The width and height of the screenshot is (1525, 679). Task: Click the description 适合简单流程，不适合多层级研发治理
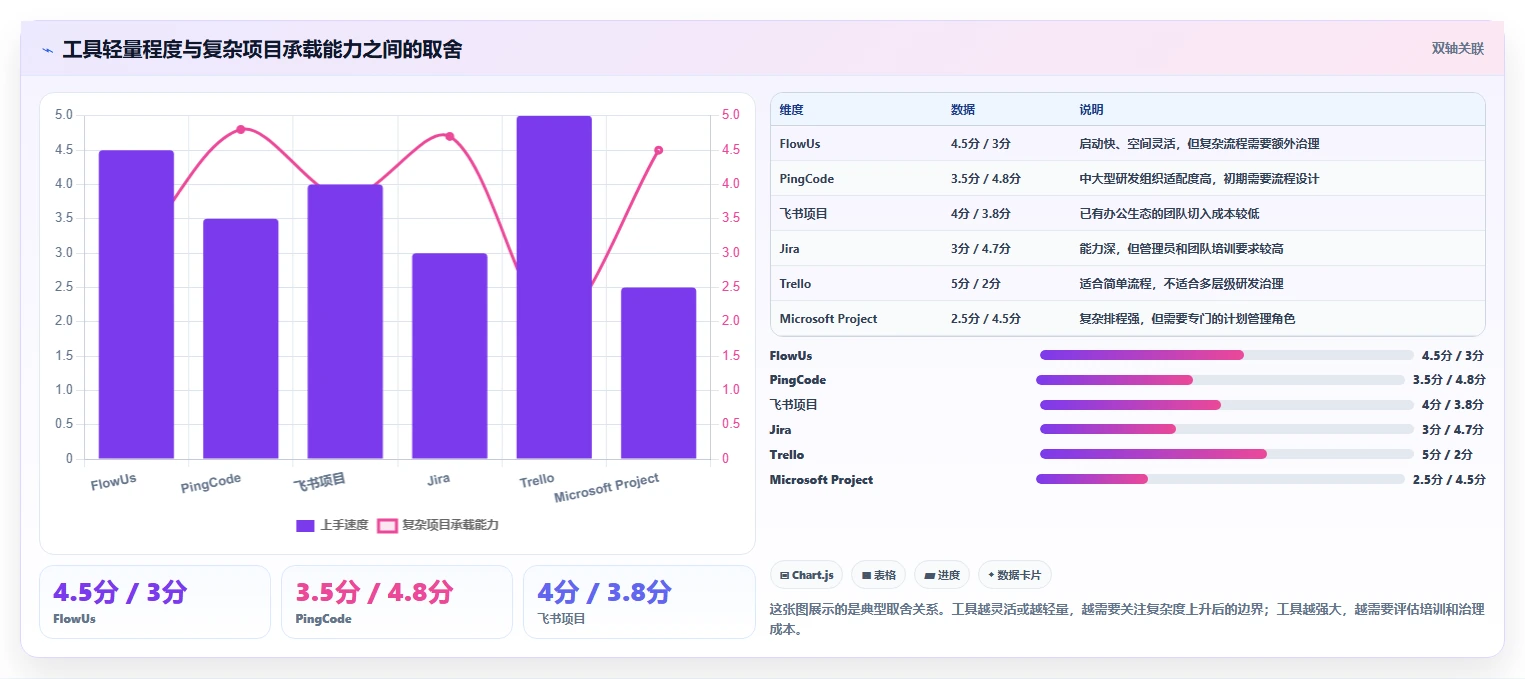tap(1181, 284)
